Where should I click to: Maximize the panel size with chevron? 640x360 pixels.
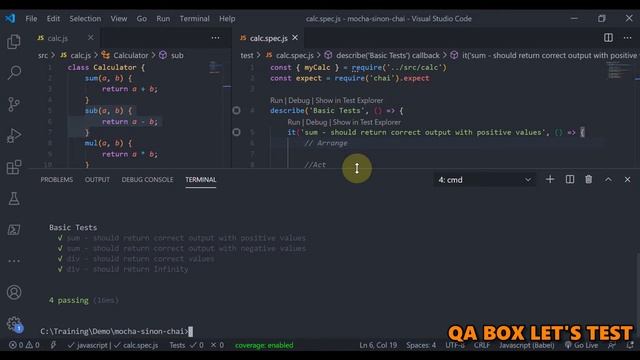point(608,179)
